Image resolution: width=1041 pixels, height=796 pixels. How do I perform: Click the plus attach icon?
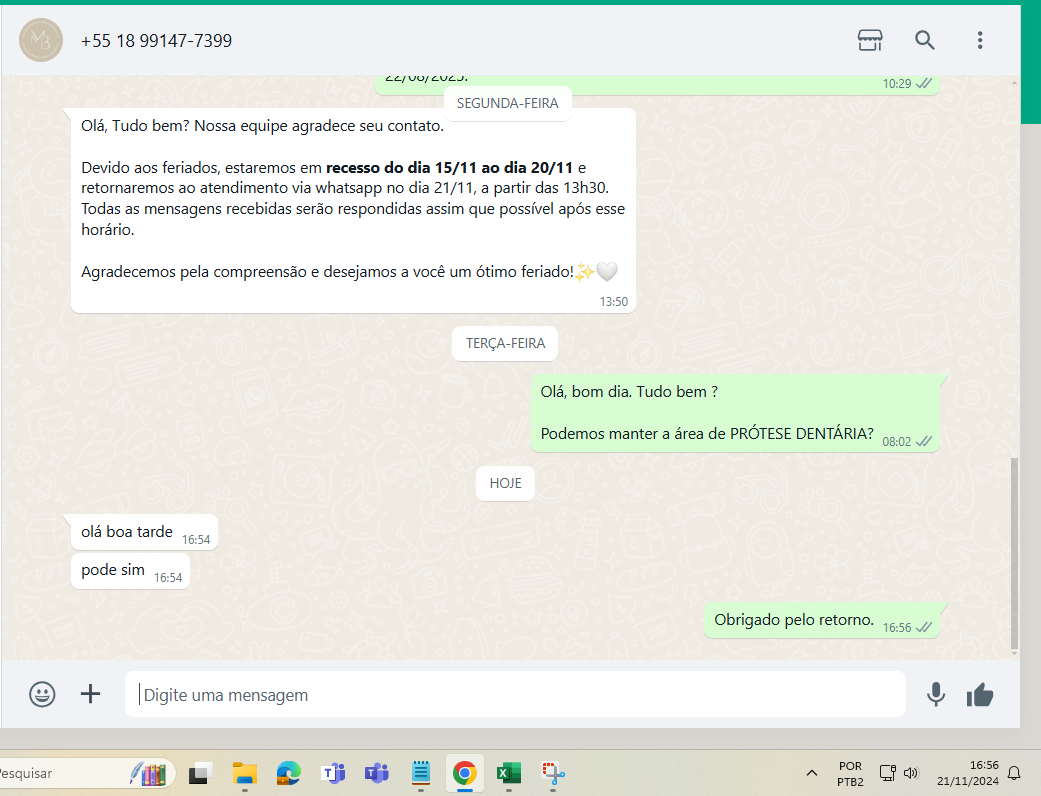[x=90, y=694]
